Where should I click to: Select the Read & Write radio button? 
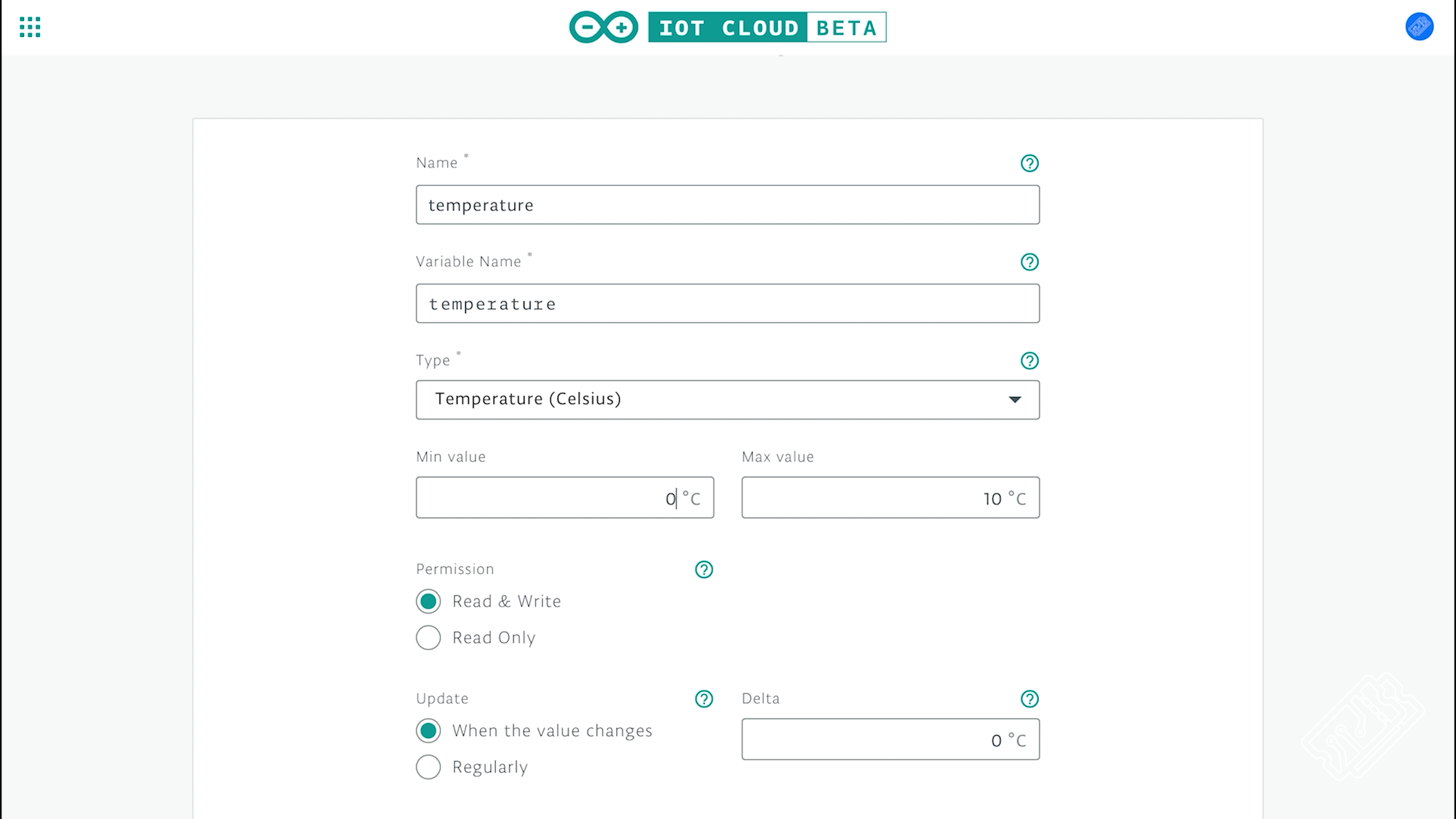[427, 601]
